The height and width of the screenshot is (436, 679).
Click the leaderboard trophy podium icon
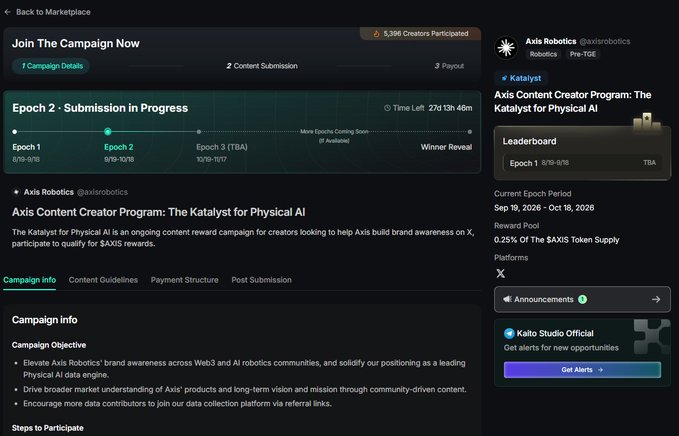[x=647, y=121]
